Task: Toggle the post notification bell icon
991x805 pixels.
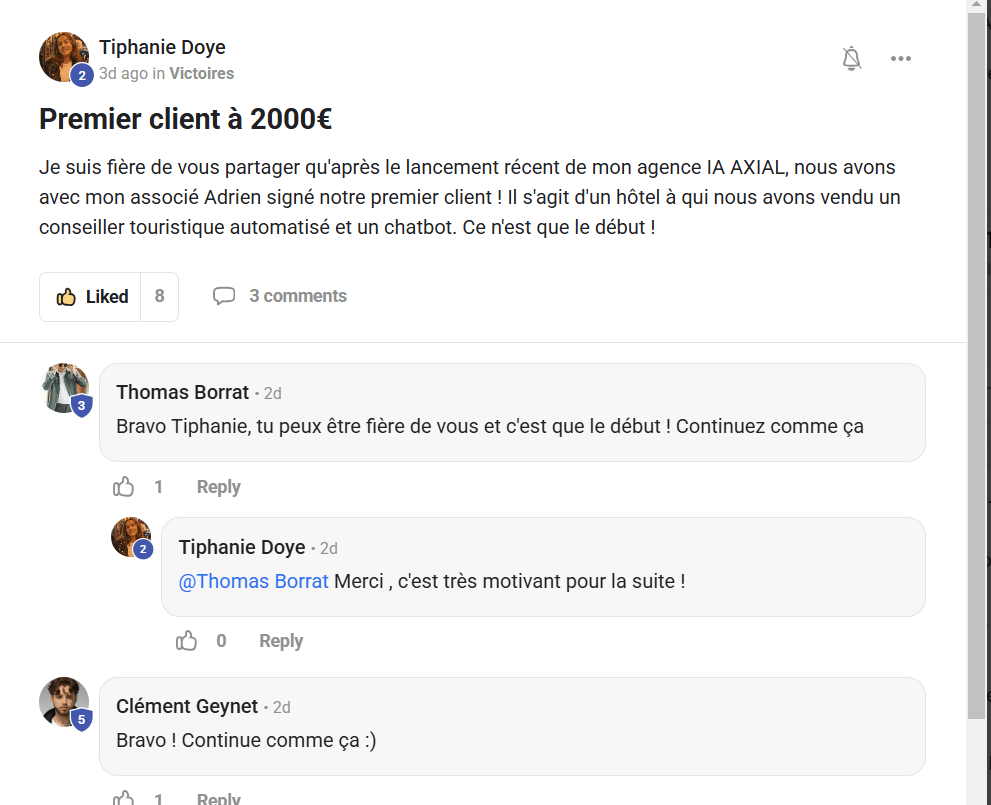Action: (x=851, y=59)
